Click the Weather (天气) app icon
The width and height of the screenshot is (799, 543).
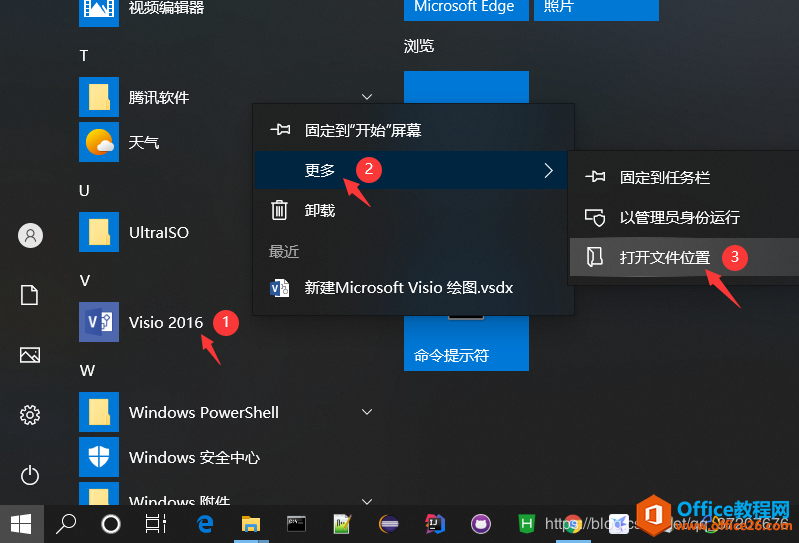point(99,142)
